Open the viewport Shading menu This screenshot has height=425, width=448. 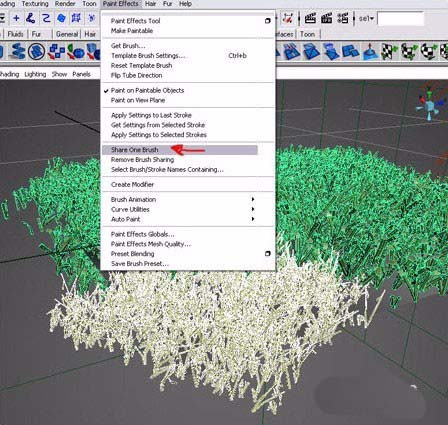tap(9, 74)
